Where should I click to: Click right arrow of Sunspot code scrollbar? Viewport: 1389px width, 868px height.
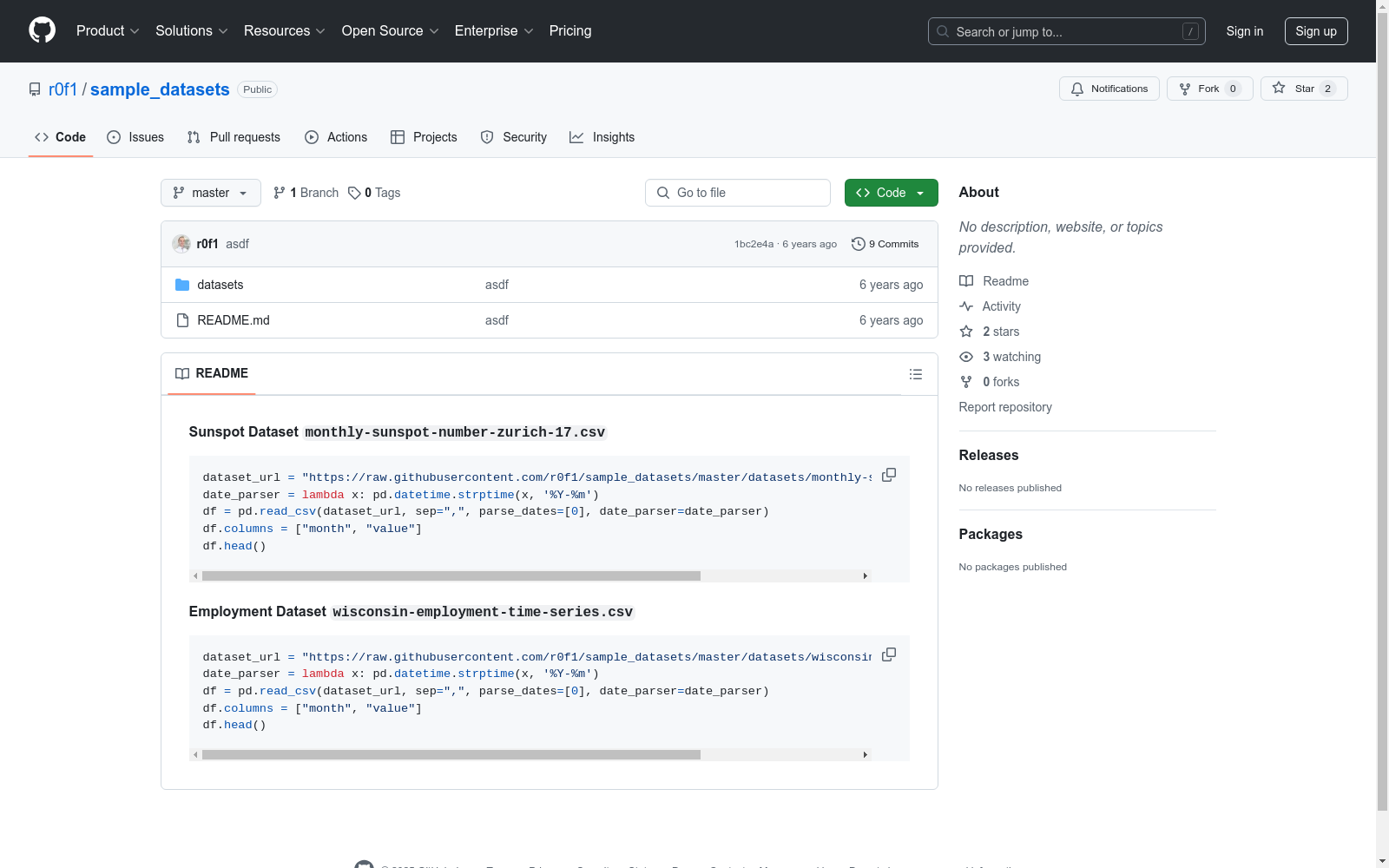(866, 575)
